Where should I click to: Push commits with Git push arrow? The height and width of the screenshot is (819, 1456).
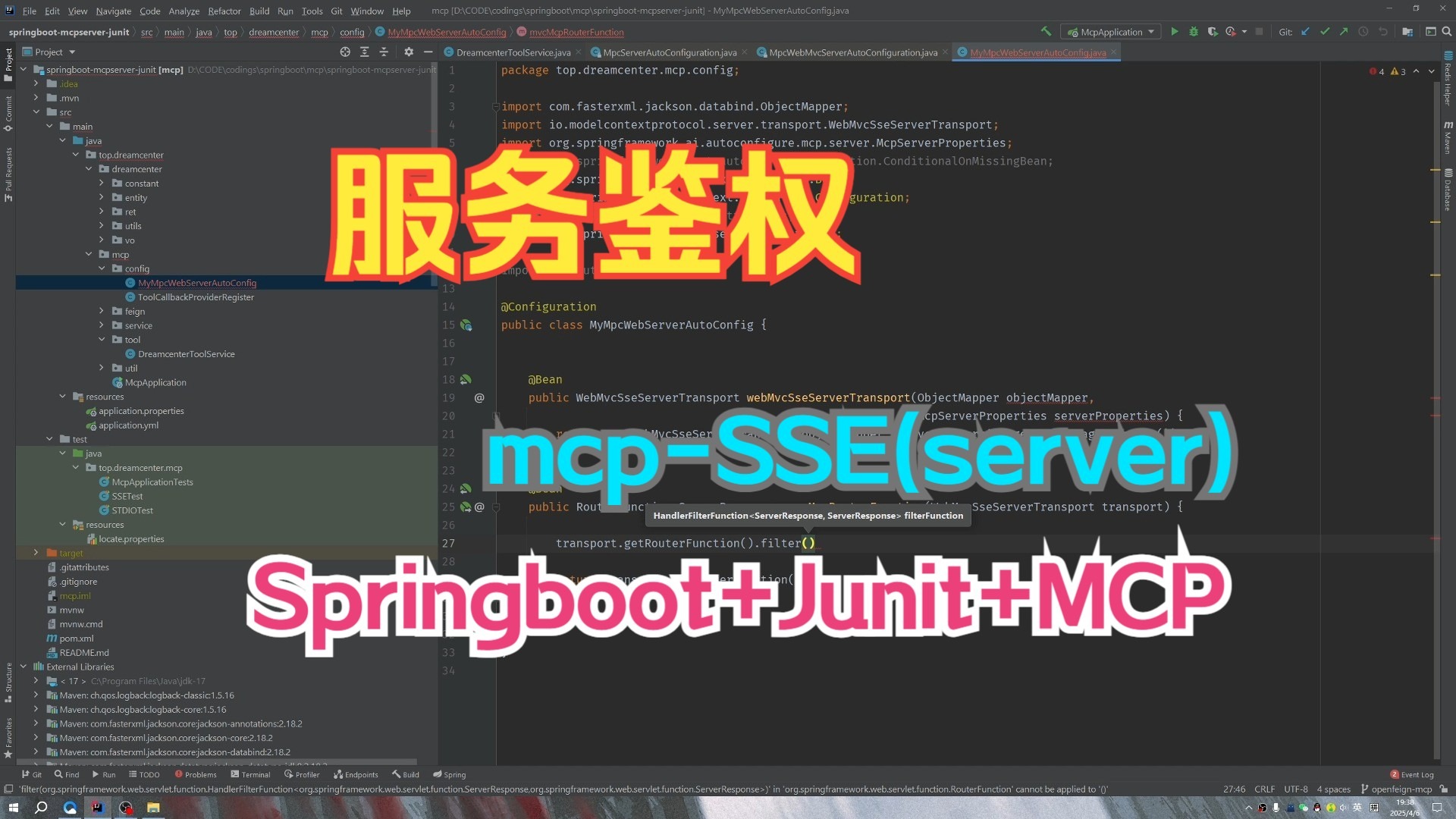(1344, 32)
